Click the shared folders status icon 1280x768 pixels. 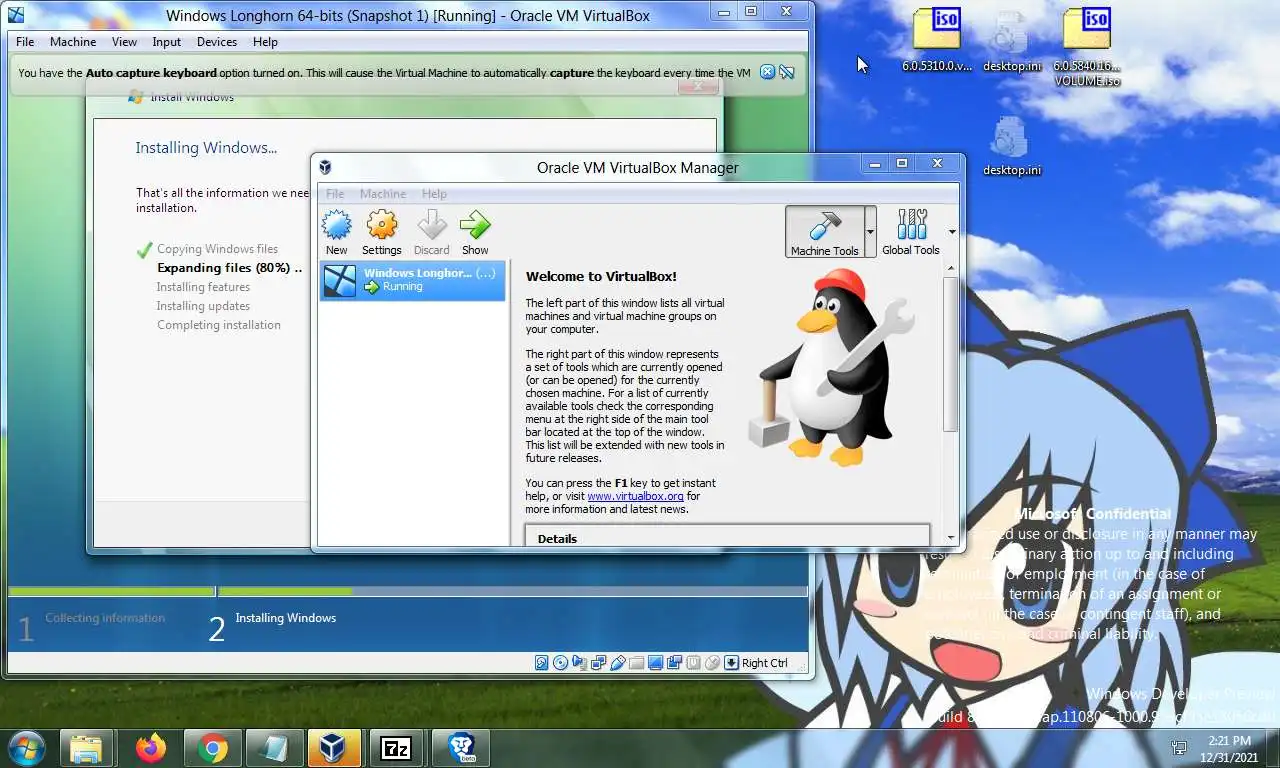point(636,662)
